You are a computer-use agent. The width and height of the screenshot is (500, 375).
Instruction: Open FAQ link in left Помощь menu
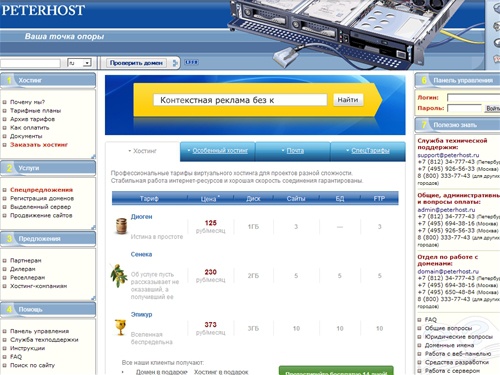click(16, 357)
